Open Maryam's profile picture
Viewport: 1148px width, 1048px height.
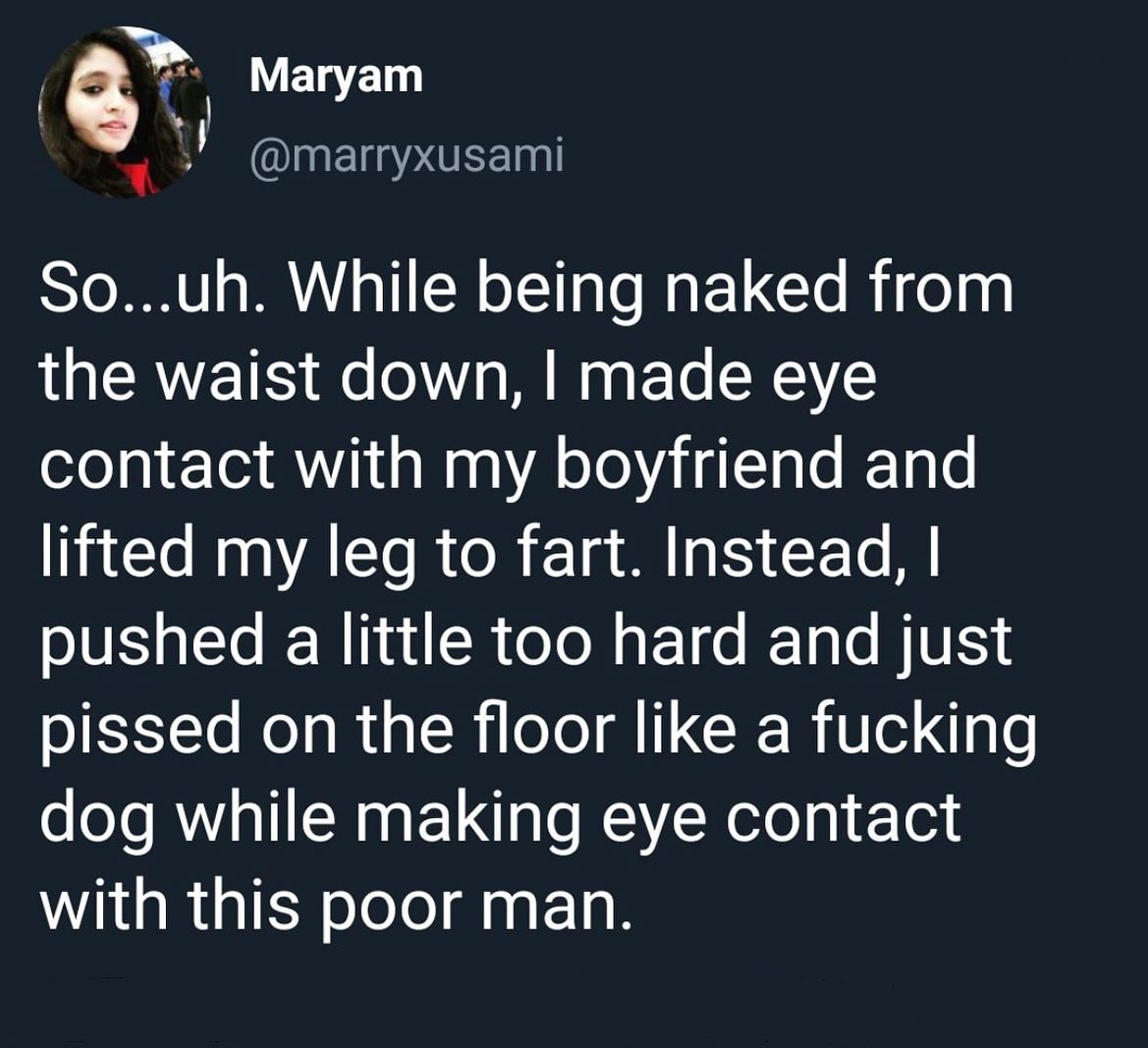(x=124, y=112)
